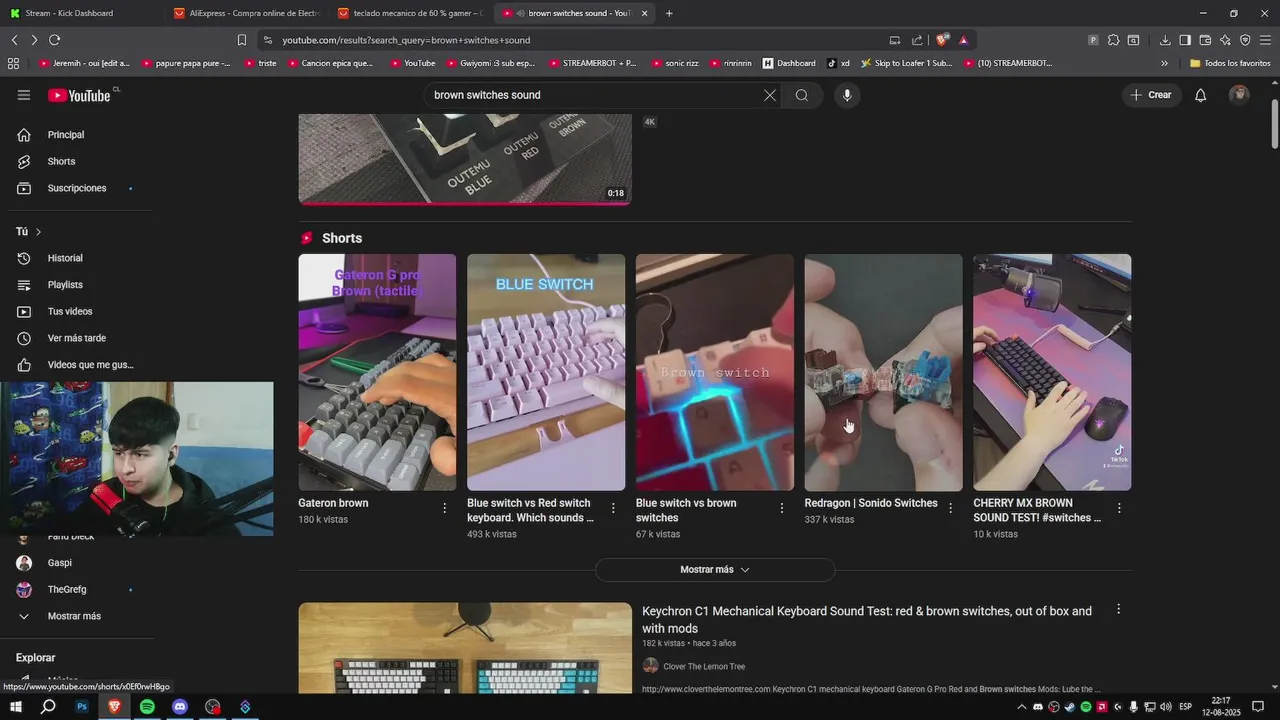Image resolution: width=1280 pixels, height=720 pixels.
Task: Start voice search with the microphone icon
Action: pyautogui.click(x=847, y=95)
